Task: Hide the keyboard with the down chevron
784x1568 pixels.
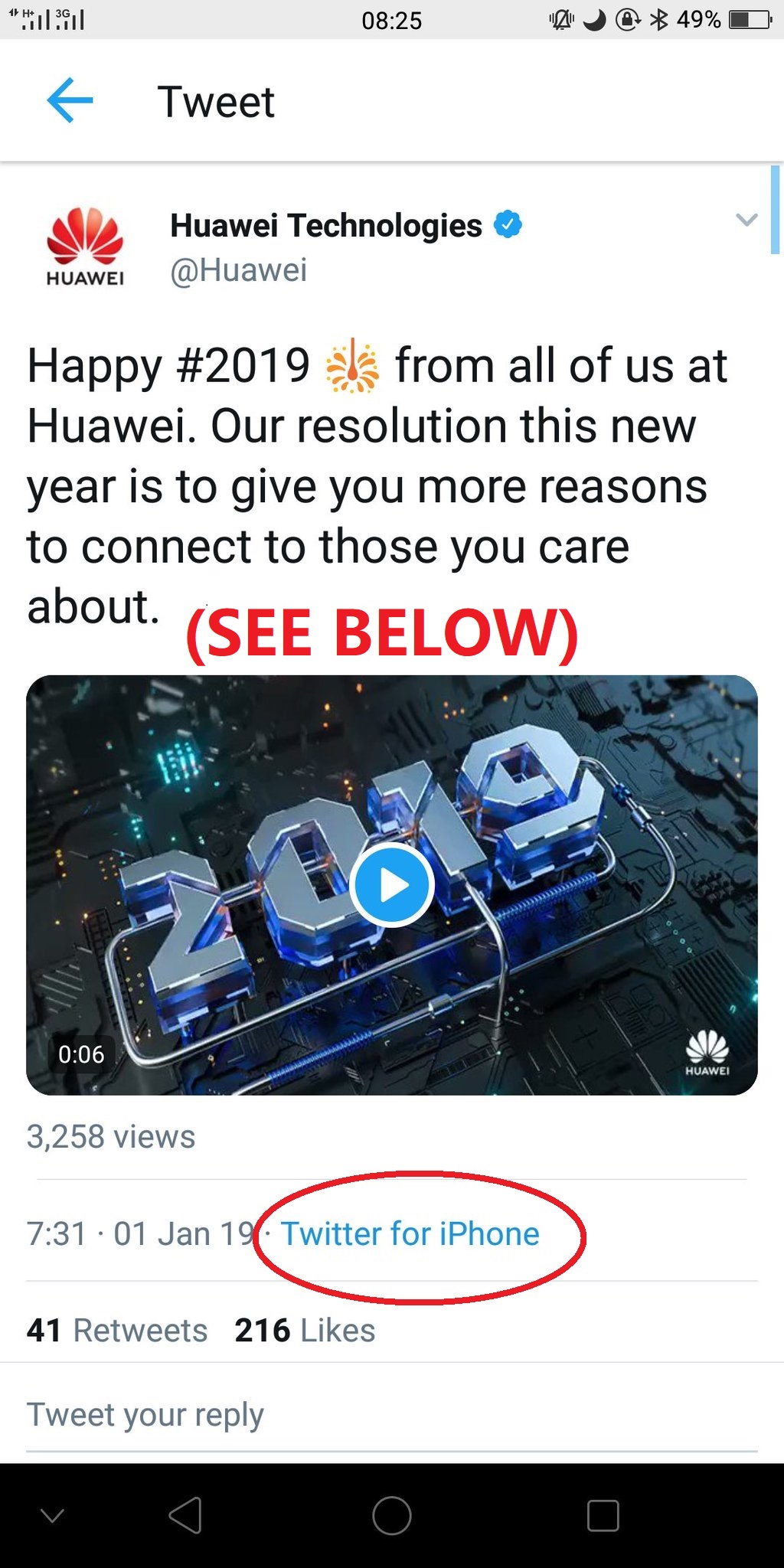Action: 52,1515
